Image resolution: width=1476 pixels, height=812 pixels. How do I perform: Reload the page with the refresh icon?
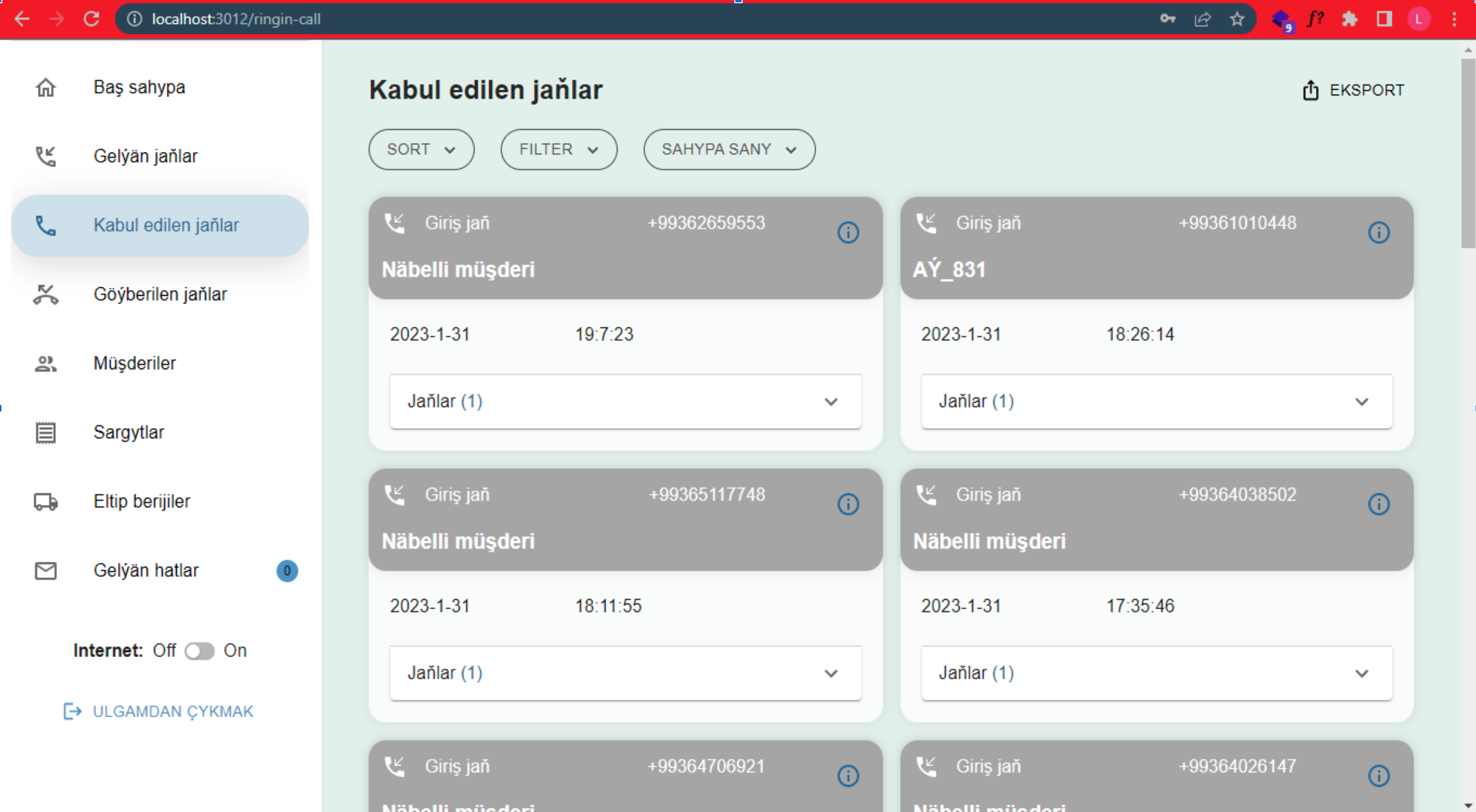point(91,19)
